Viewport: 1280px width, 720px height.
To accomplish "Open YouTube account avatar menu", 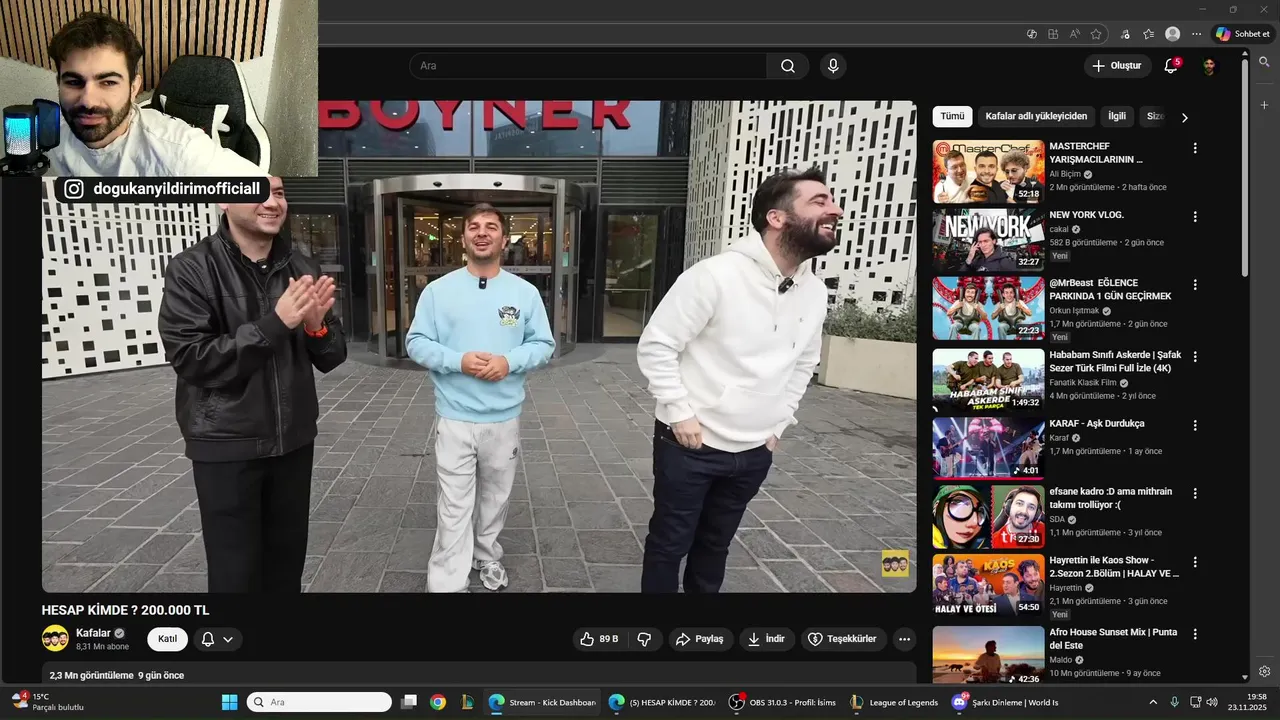I will pyautogui.click(x=1209, y=66).
